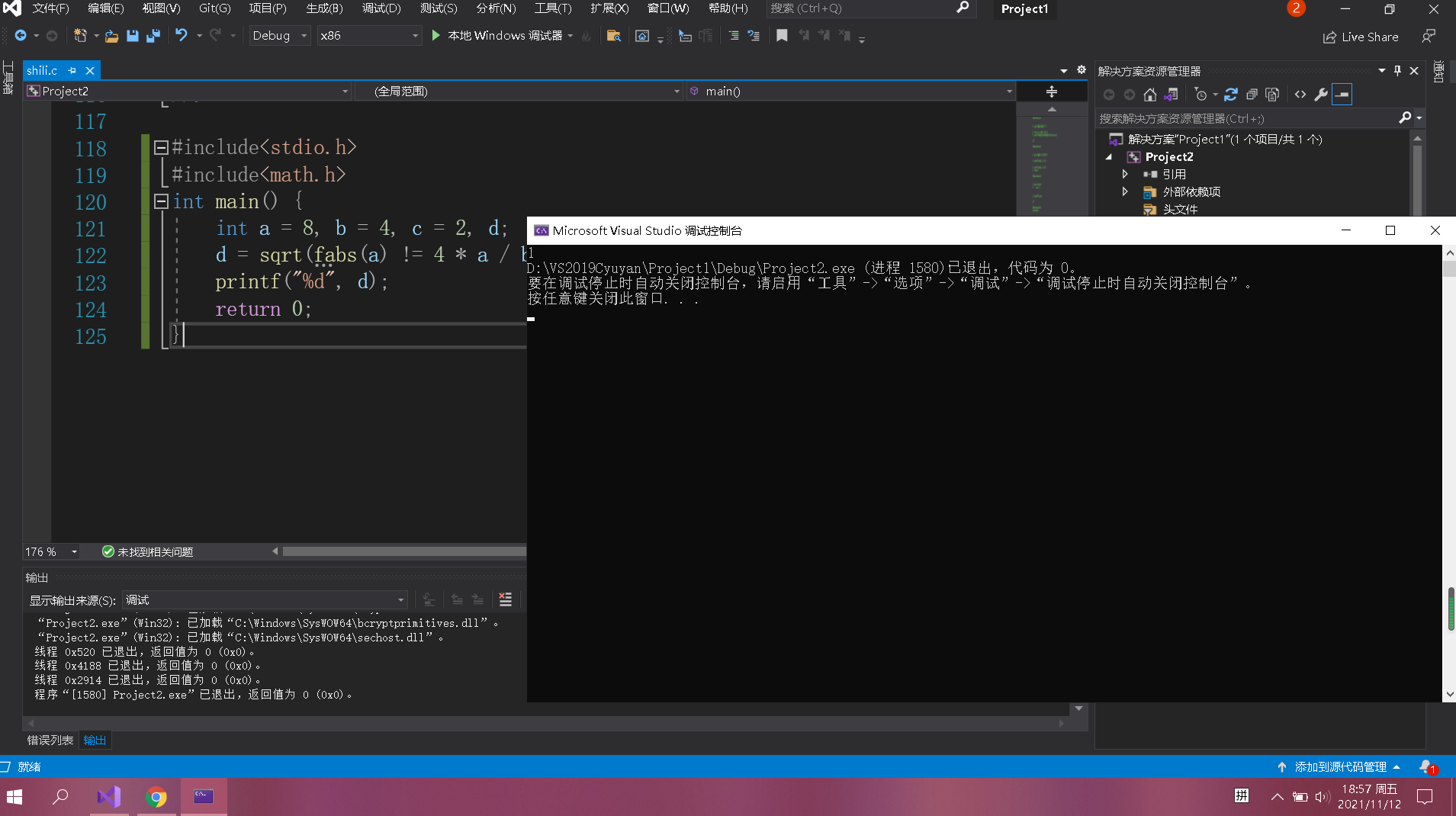Open the editor window settings gear
This screenshot has width=1456, height=816.
(x=1082, y=69)
